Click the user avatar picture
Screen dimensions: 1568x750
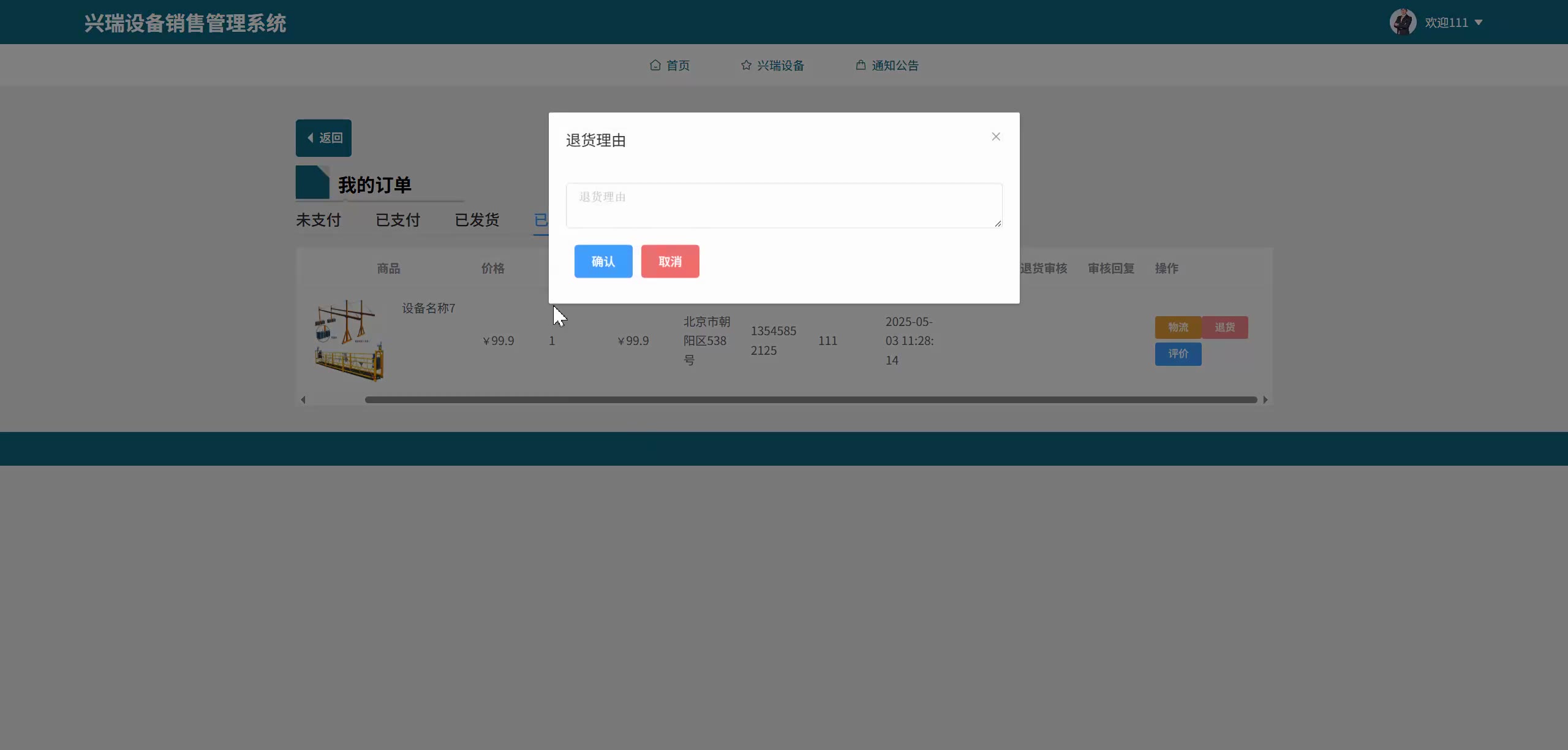click(x=1402, y=22)
